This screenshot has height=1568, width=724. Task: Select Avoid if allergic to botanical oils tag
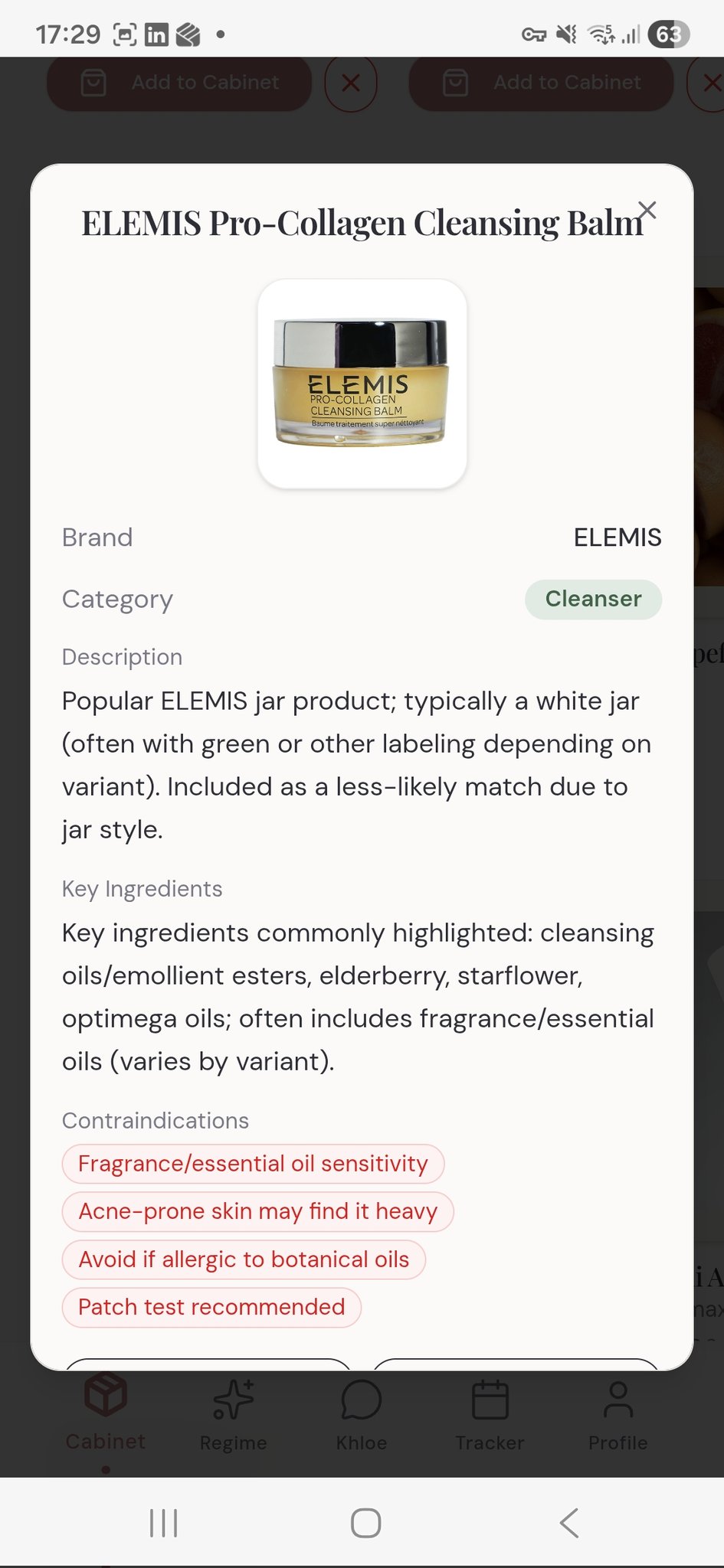(244, 1259)
